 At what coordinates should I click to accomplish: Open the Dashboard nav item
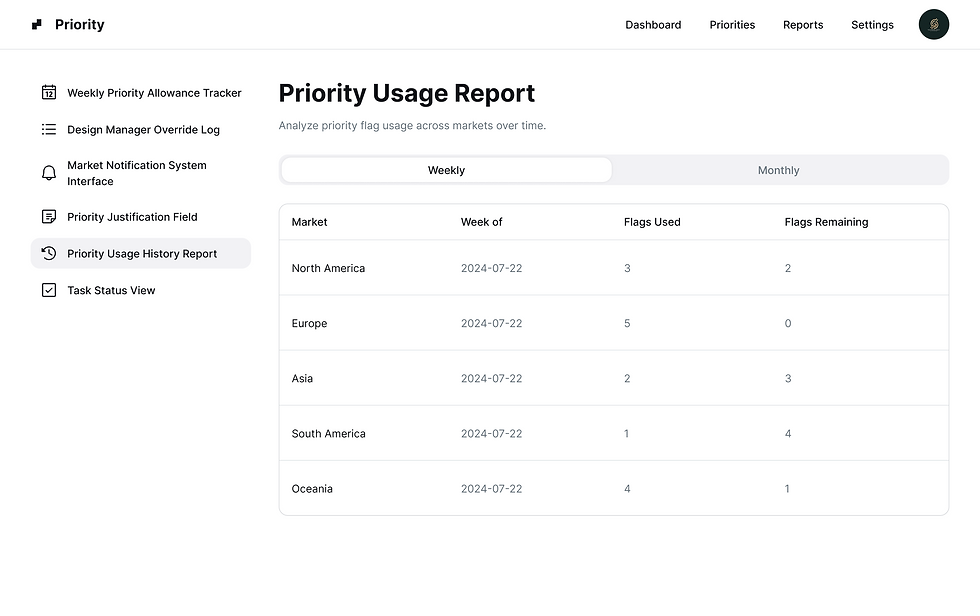coord(653,25)
